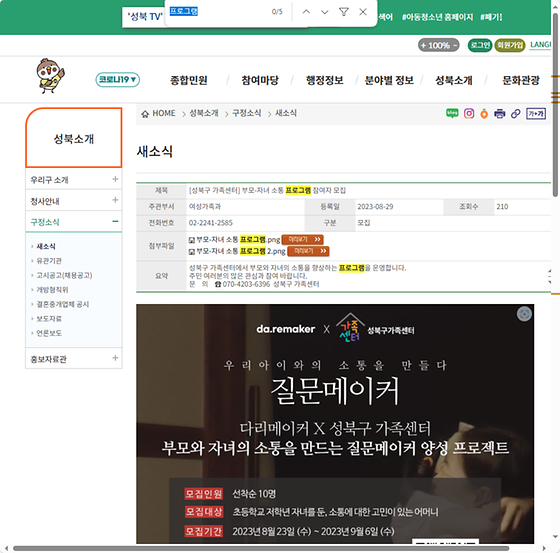Viewport: 560px width, 553px height.
Task: Click 성북소개 in the breadcrumb
Action: pyautogui.click(x=204, y=113)
